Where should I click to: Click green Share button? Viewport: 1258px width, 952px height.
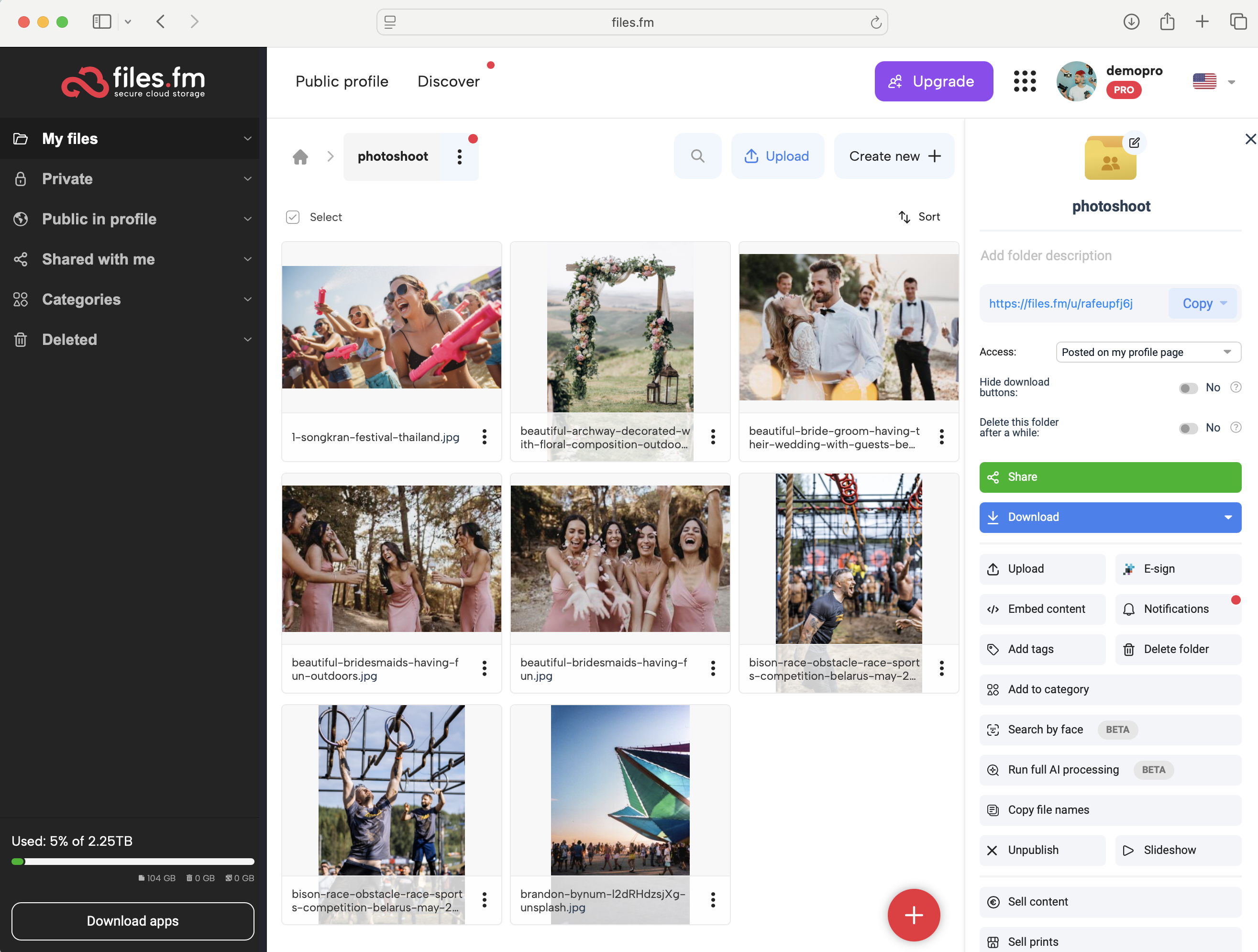pos(1110,476)
